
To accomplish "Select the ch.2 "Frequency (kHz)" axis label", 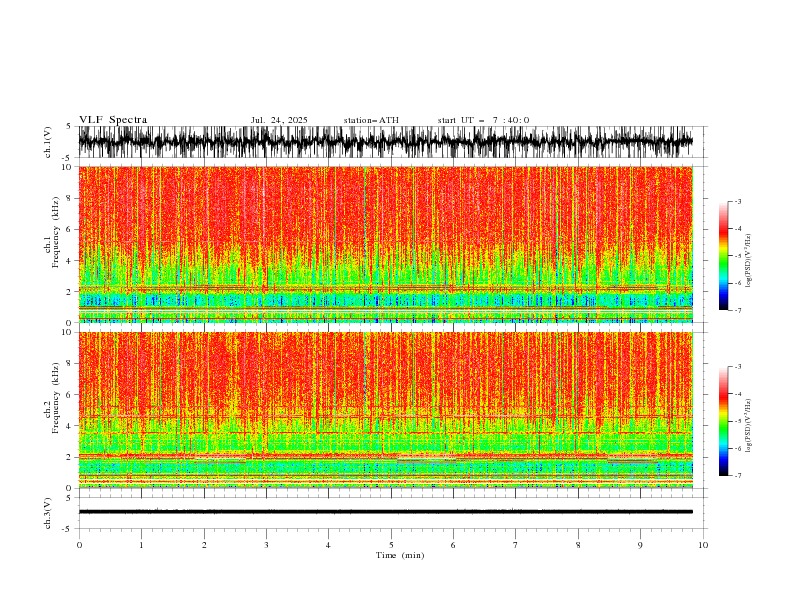I will [56, 397].
